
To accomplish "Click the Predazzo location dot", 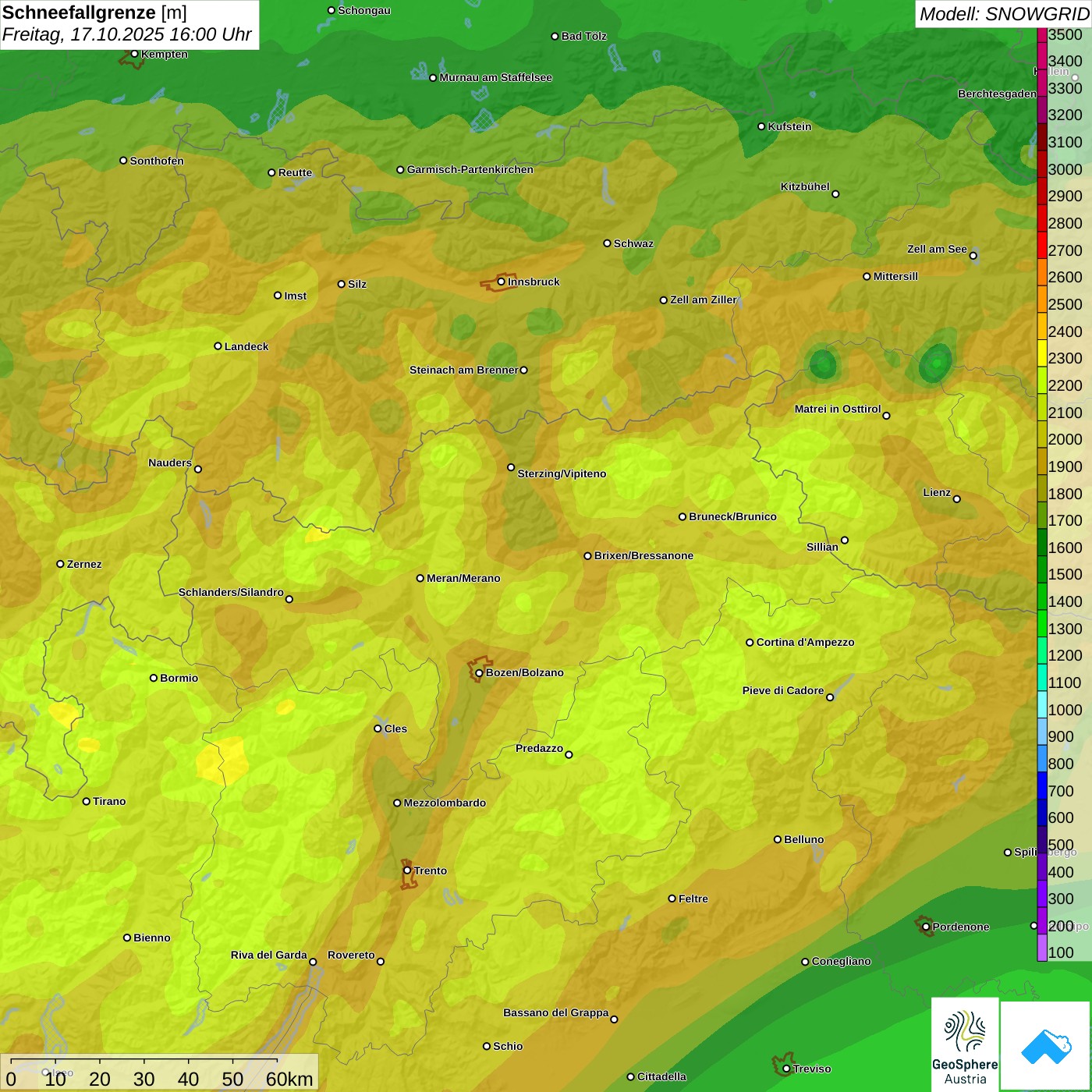I will 569,754.
